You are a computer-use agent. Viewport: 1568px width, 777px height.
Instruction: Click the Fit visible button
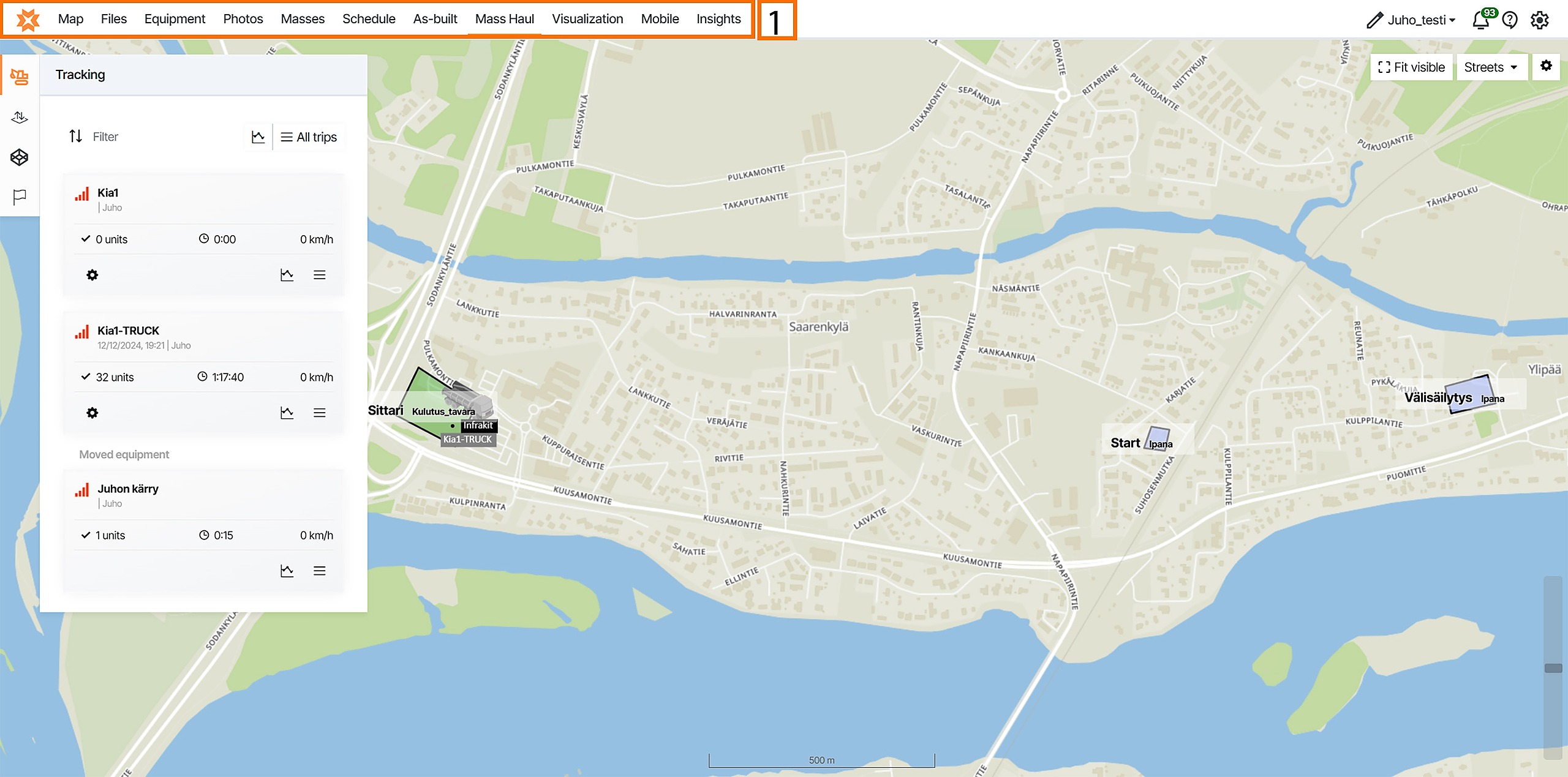1411,67
